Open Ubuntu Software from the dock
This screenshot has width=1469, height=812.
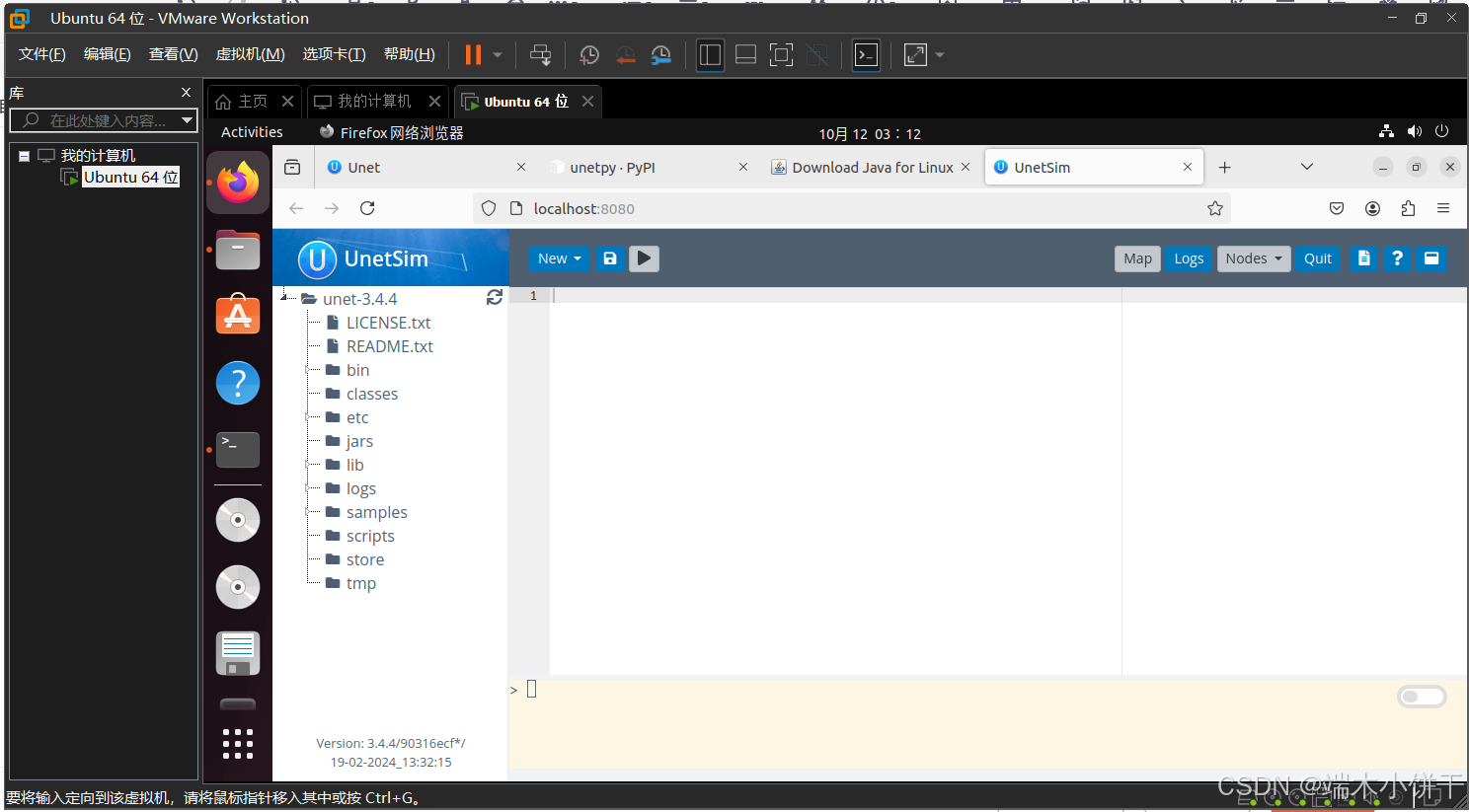(x=238, y=316)
